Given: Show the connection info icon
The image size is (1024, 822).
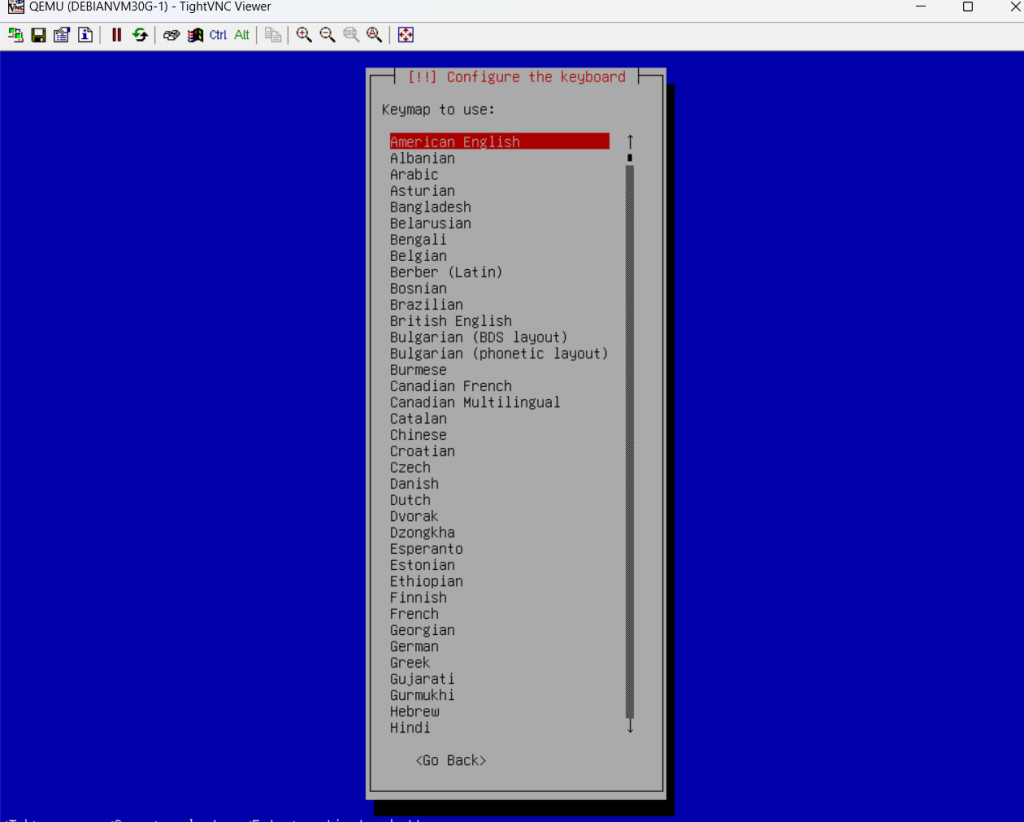Looking at the screenshot, I should (85, 35).
